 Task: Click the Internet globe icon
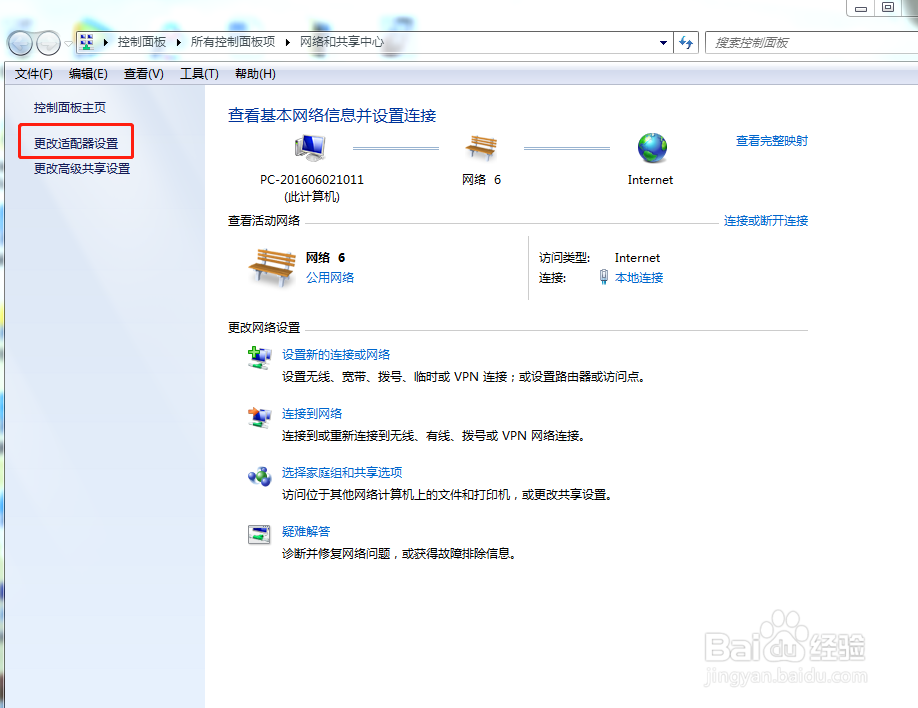coord(651,148)
